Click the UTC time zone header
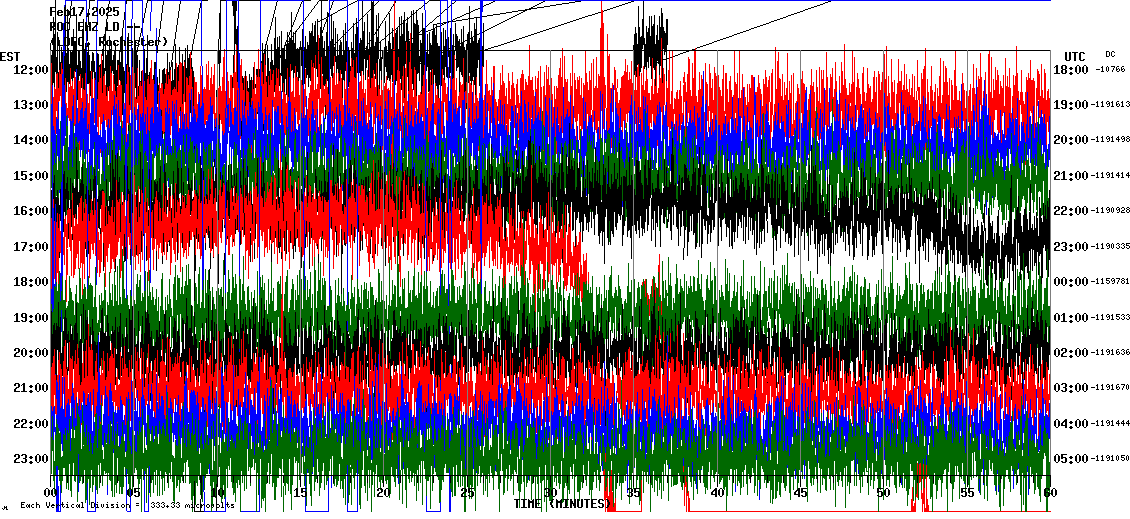This screenshot has width=1130, height=519. [1075, 56]
